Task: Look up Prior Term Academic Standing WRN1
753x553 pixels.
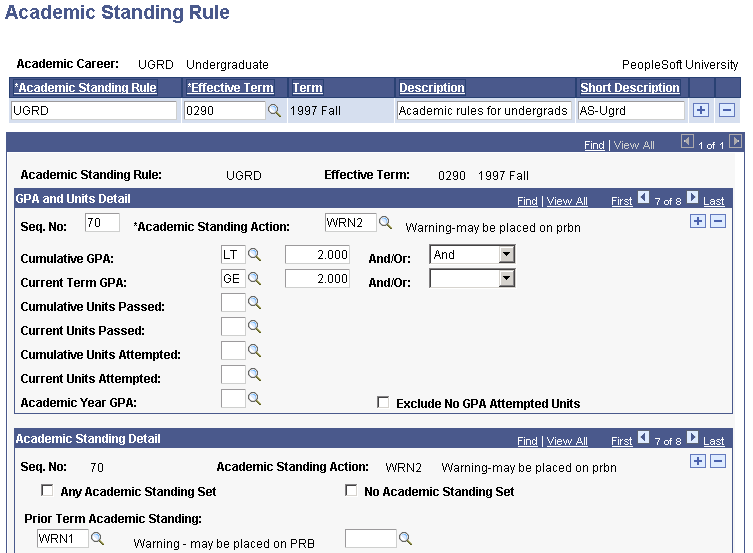Action: point(97,538)
